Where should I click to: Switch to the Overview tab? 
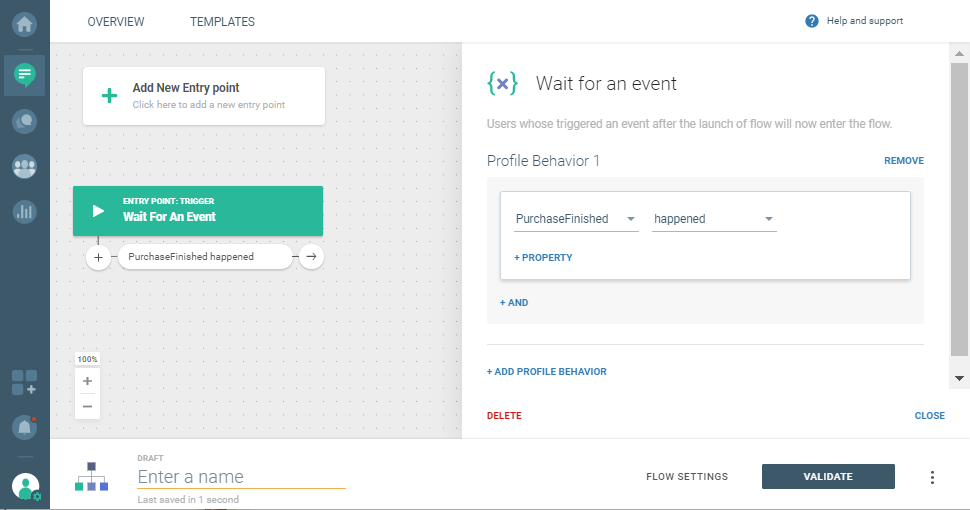point(116,21)
